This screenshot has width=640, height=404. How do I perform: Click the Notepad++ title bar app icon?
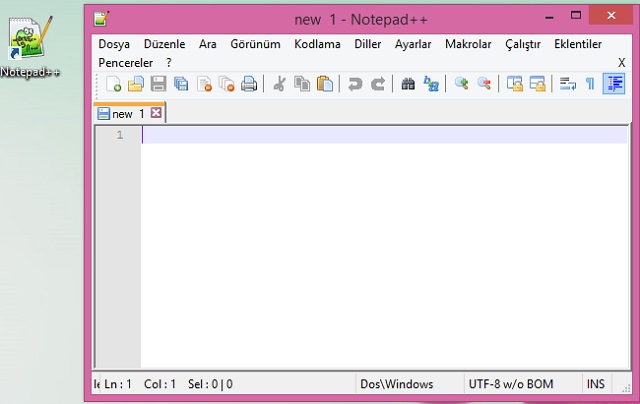(x=101, y=19)
